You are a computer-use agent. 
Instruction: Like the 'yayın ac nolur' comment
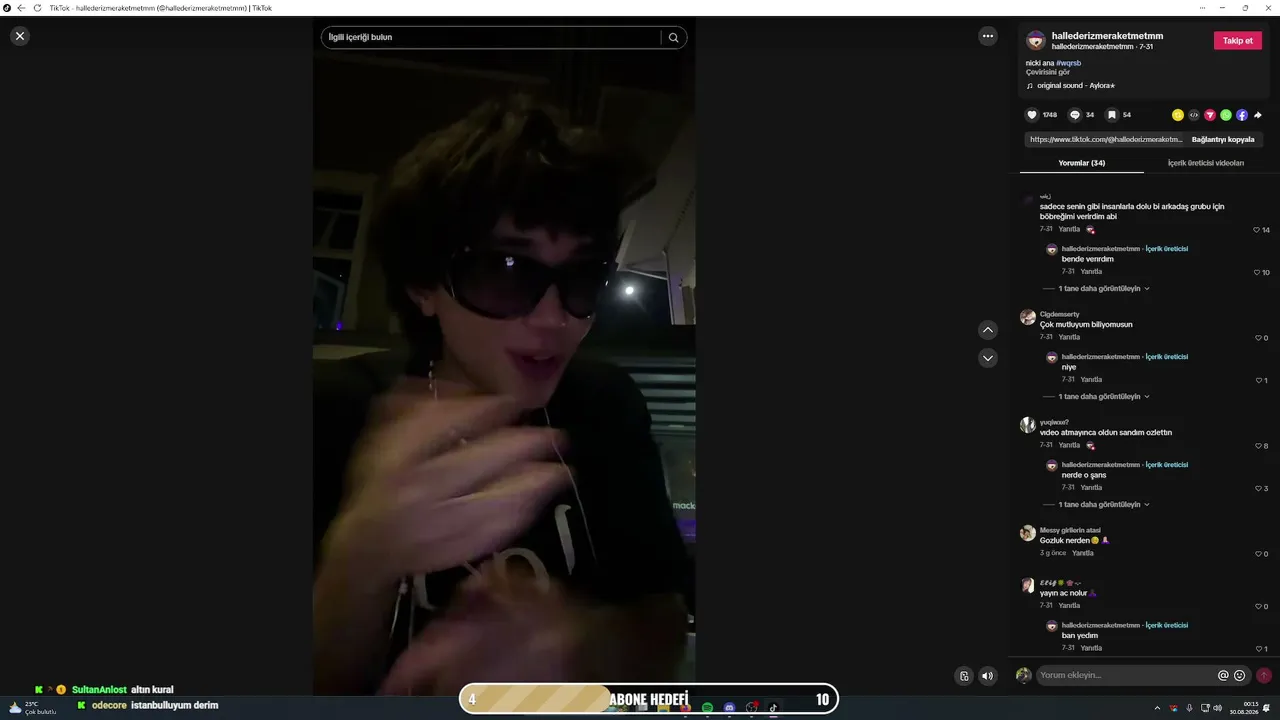click(1259, 607)
